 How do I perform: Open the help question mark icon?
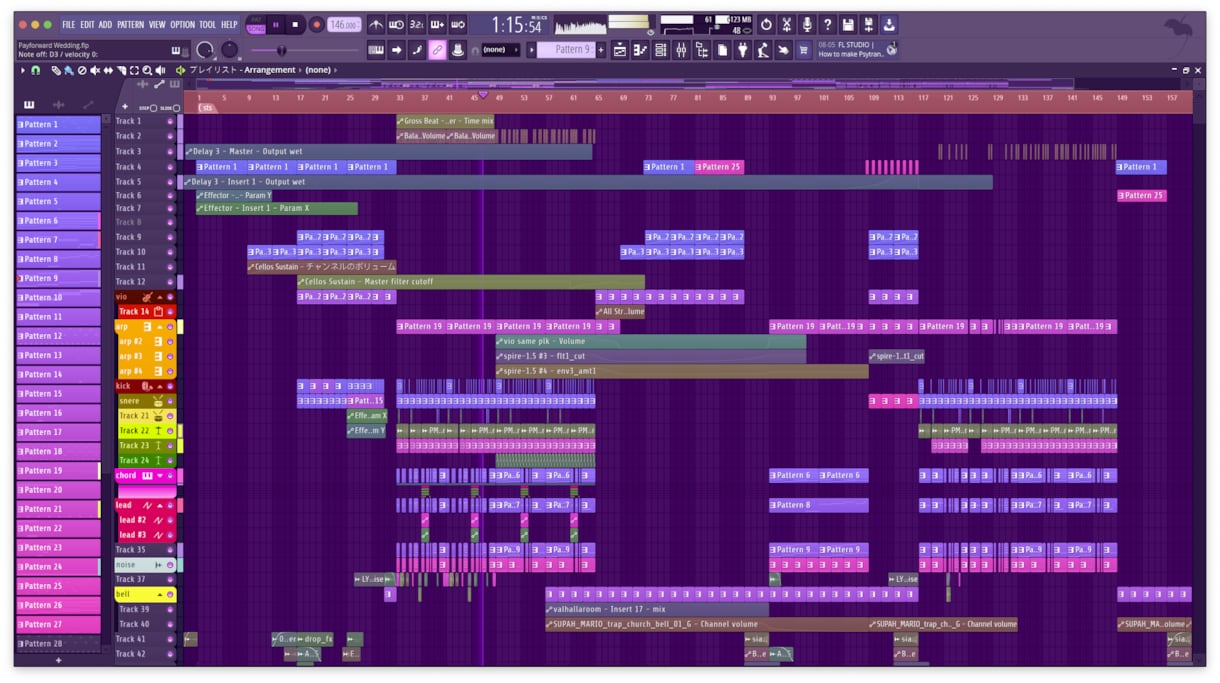pos(827,24)
